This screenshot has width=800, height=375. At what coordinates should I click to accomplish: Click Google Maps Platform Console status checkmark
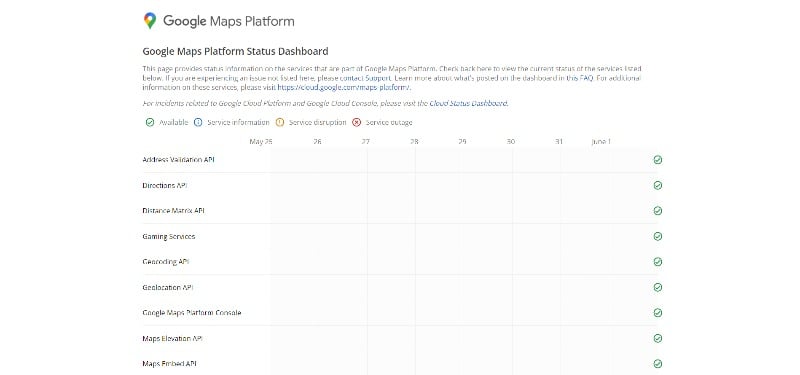click(658, 313)
